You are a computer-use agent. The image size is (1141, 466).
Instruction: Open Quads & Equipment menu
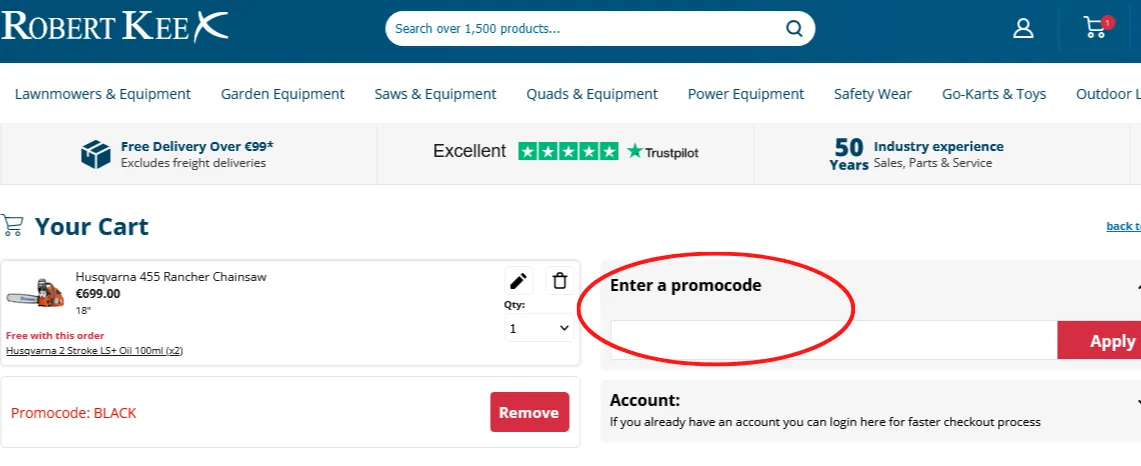592,94
